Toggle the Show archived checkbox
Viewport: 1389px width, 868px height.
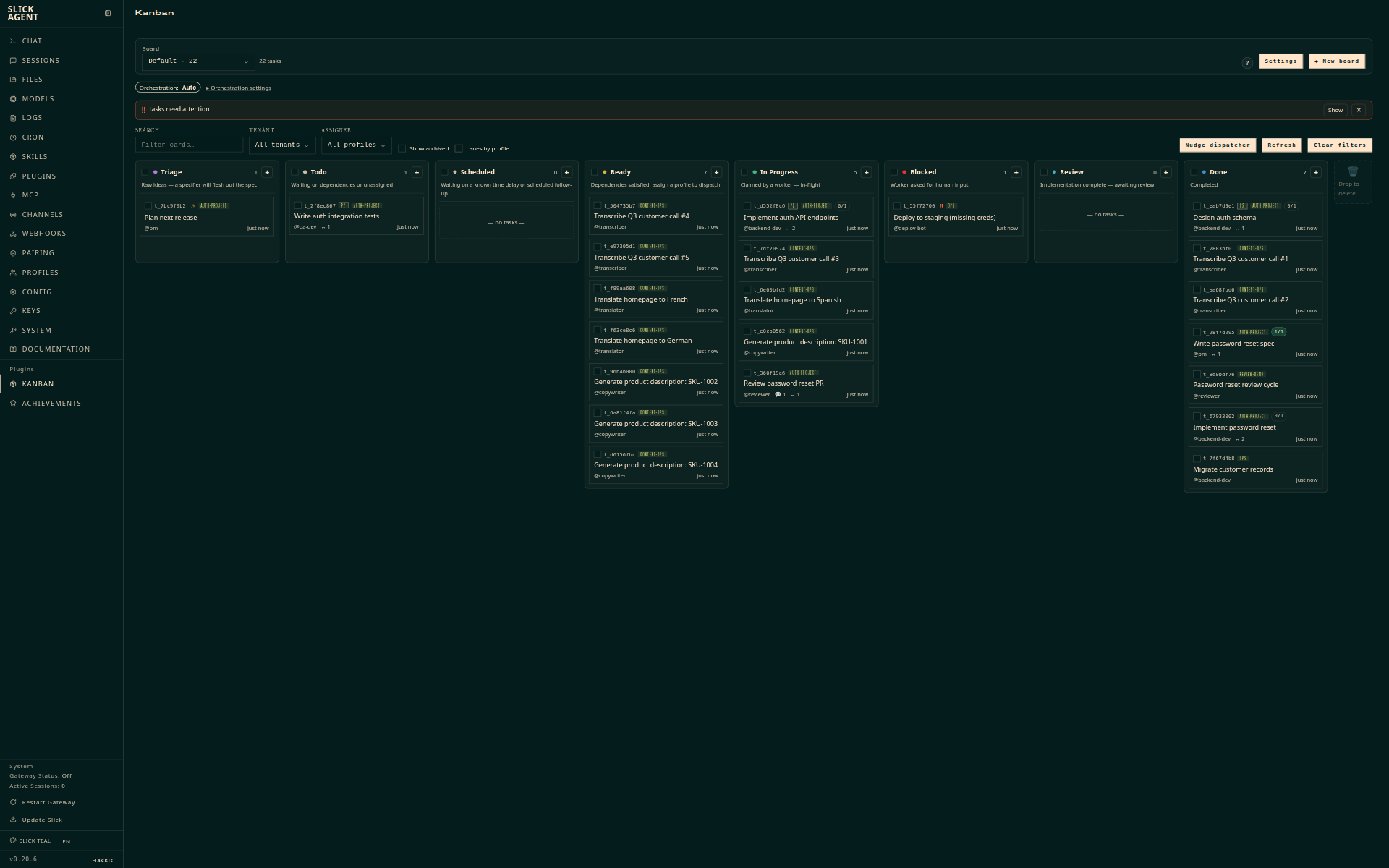coord(402,148)
